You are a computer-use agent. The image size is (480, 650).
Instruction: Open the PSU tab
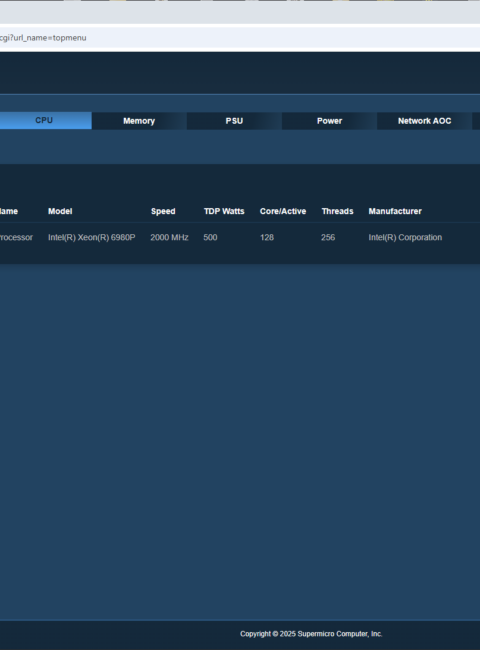[234, 121]
